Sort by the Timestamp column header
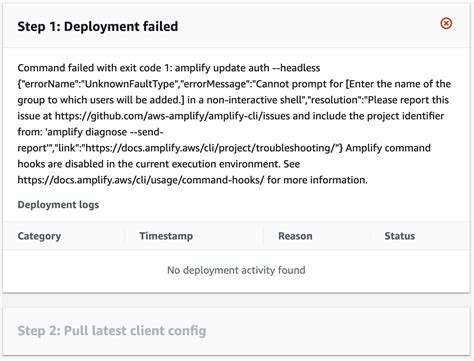This screenshot has width=474, height=361. [166, 236]
